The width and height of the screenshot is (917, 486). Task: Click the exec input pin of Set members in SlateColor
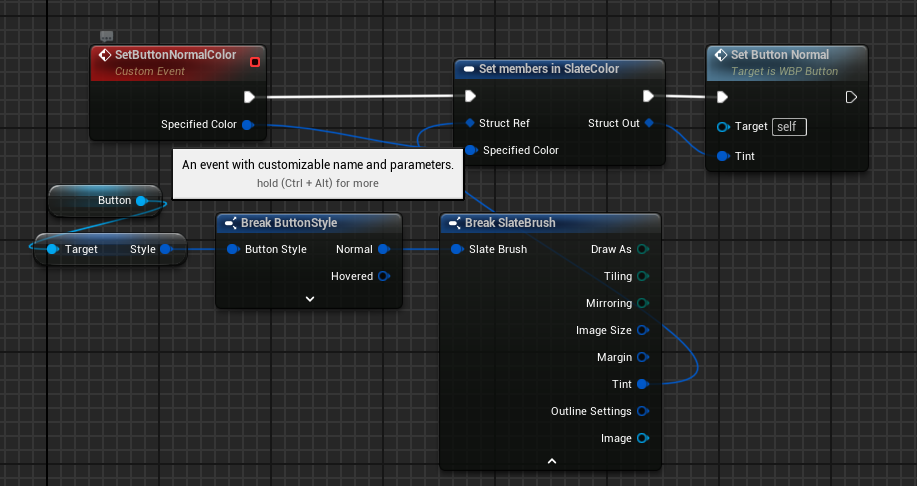(x=470, y=96)
